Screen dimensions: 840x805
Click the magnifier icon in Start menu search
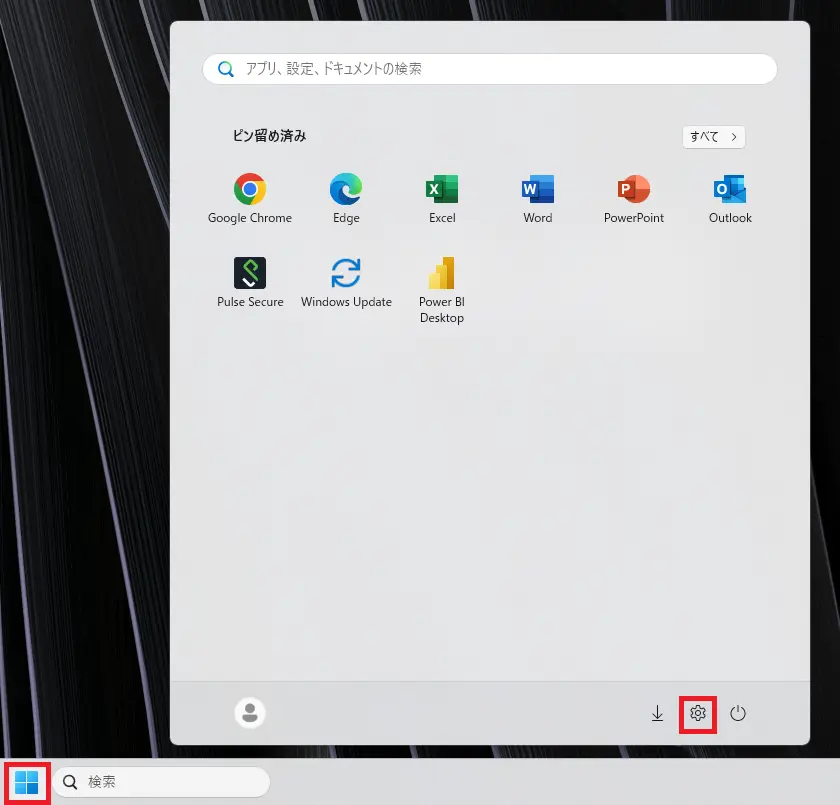click(226, 69)
